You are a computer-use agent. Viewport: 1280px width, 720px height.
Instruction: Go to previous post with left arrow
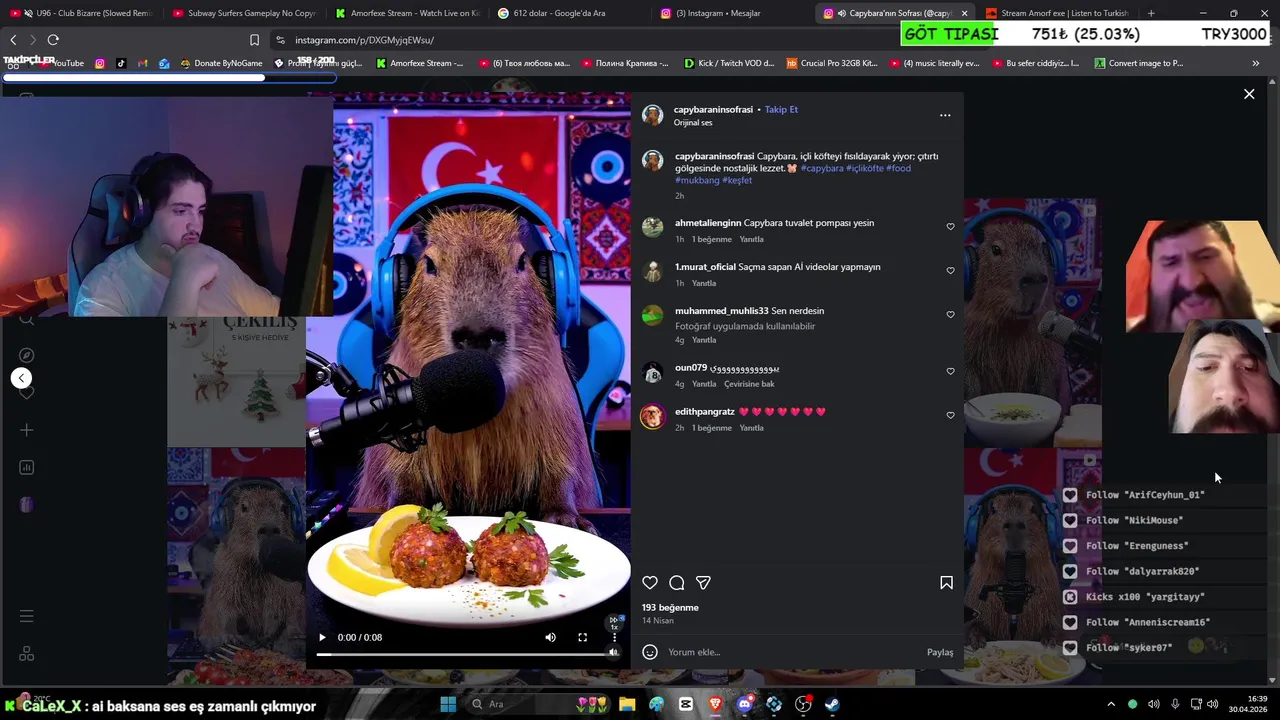coord(21,378)
